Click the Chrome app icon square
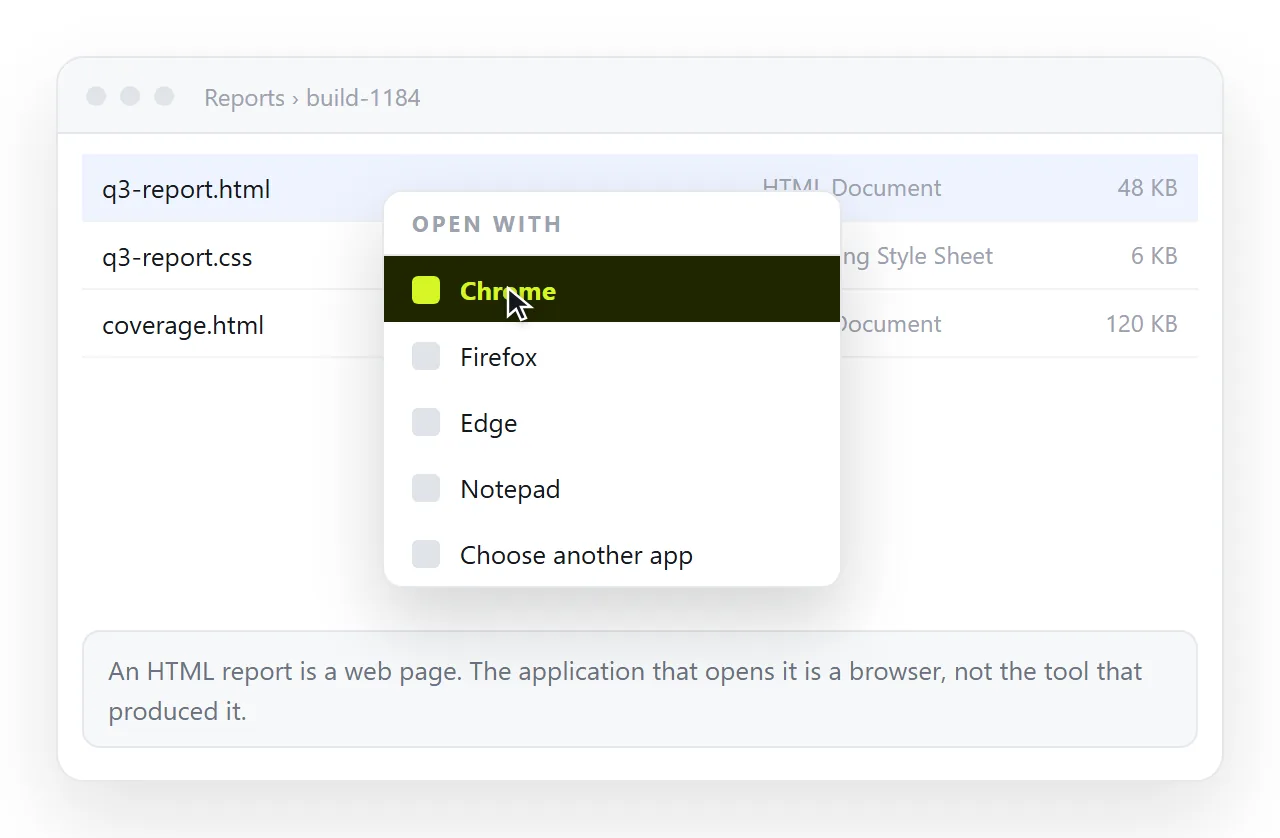 pyautogui.click(x=426, y=290)
